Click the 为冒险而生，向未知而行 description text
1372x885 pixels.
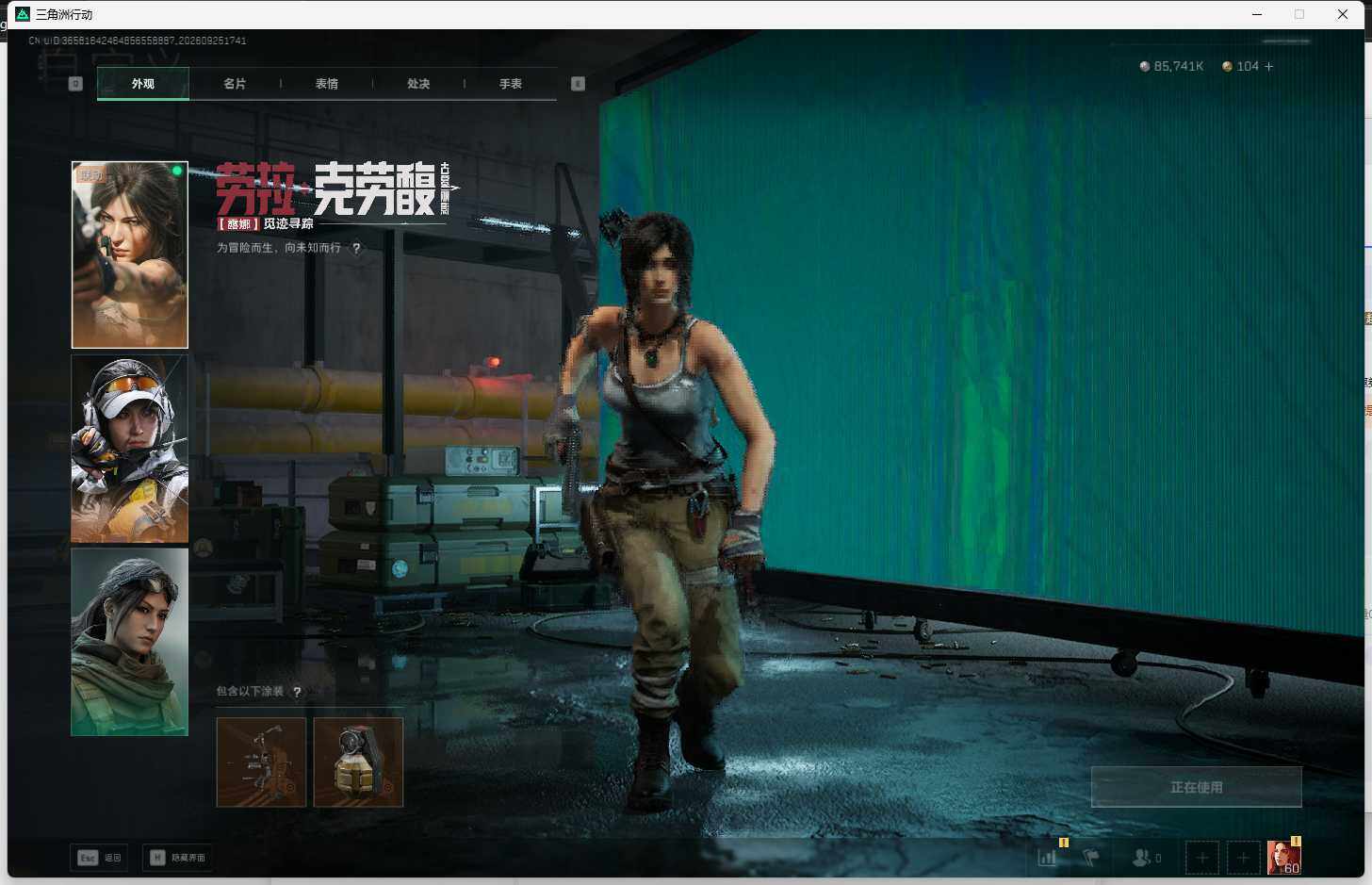[279, 249]
